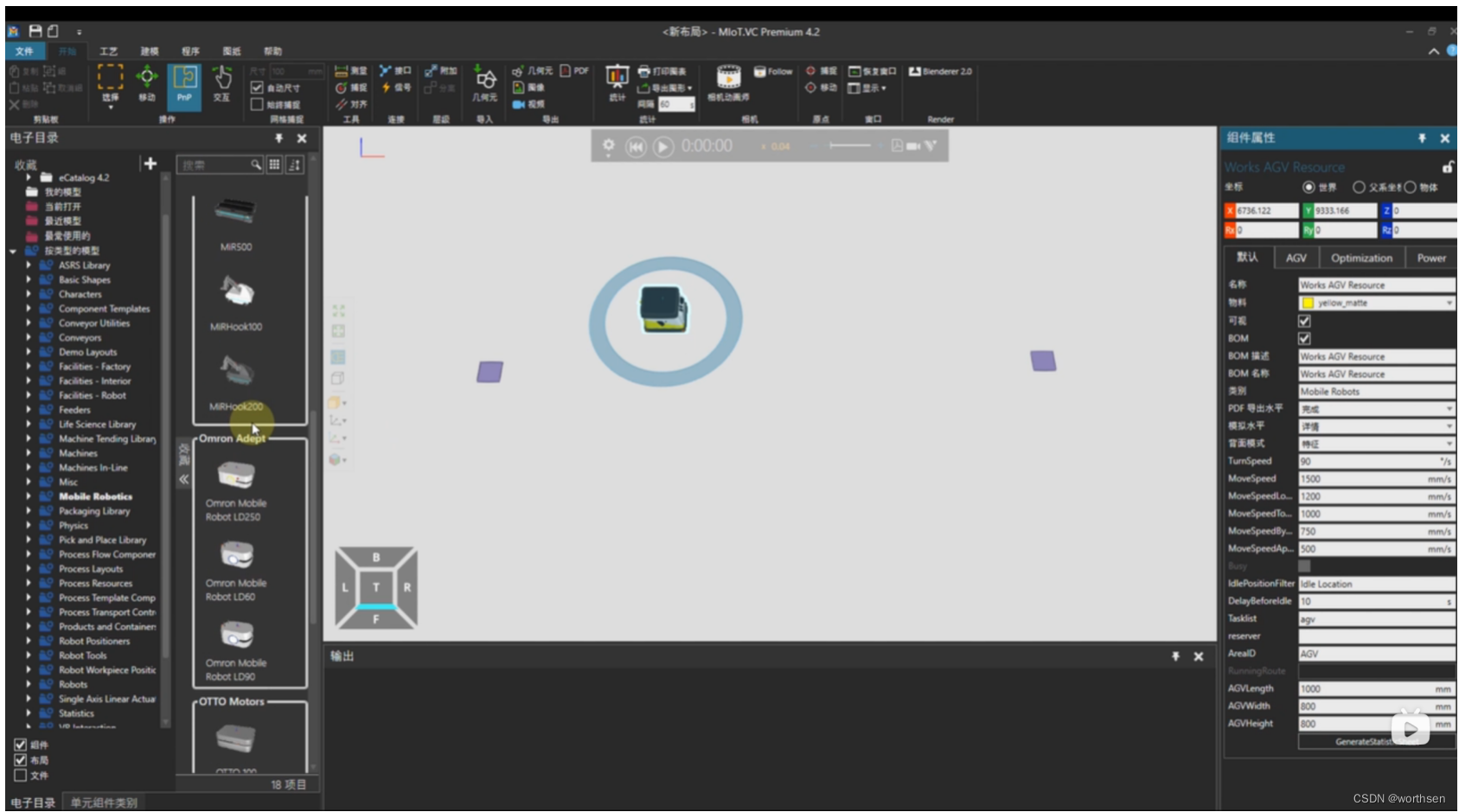Open the AGV properties tab
The image size is (1459, 812).
click(1296, 258)
